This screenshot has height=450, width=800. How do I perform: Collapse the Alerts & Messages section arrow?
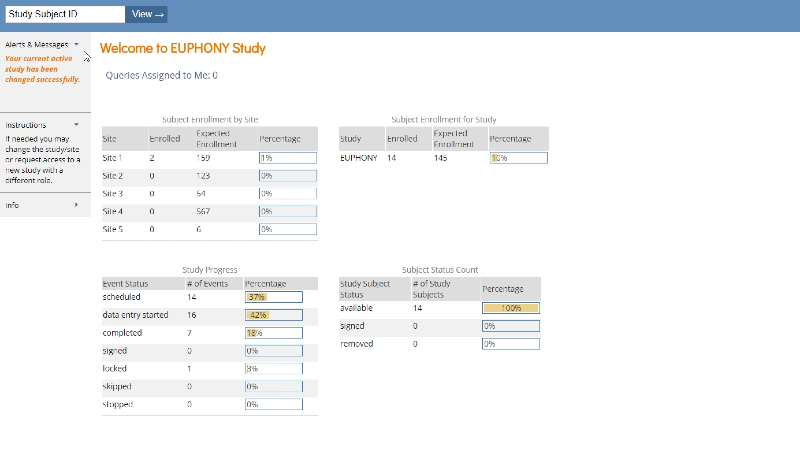pyautogui.click(x=76, y=45)
